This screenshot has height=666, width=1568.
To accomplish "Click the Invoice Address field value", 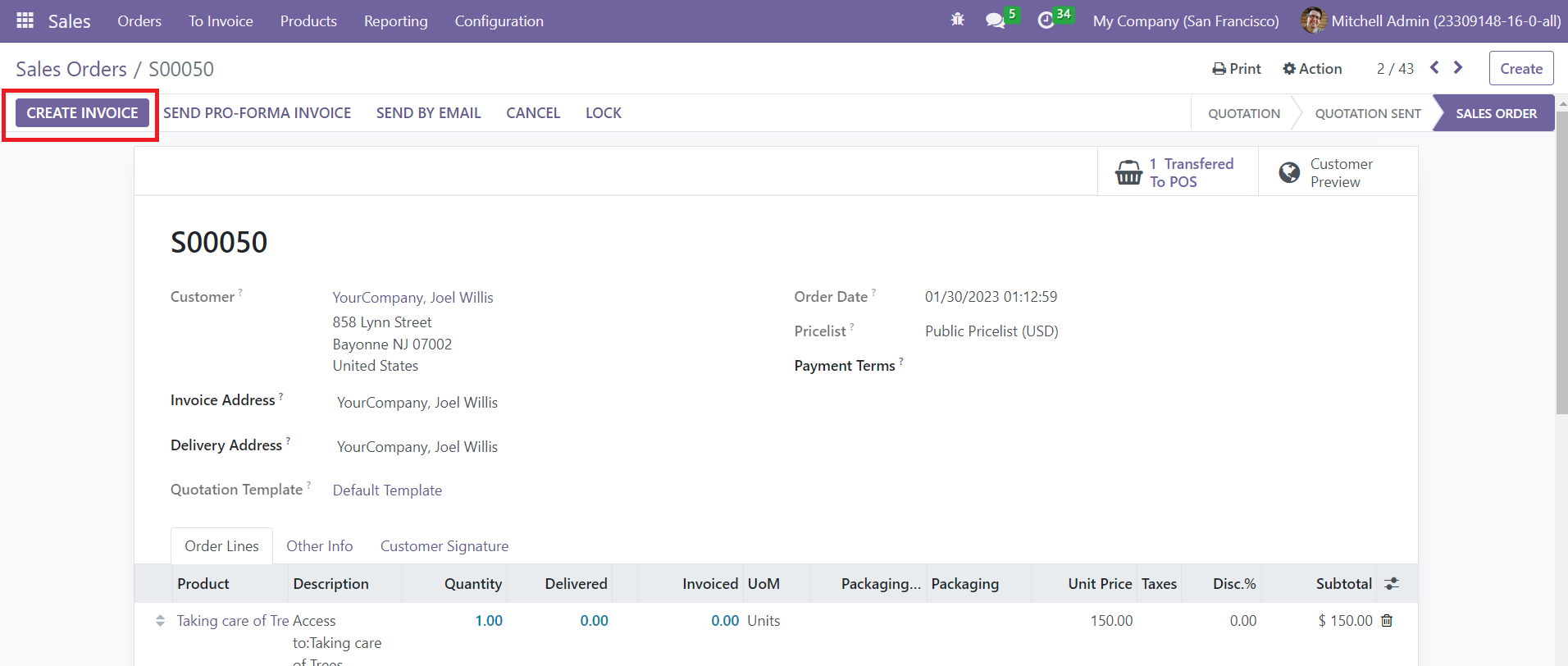I will click(x=417, y=402).
